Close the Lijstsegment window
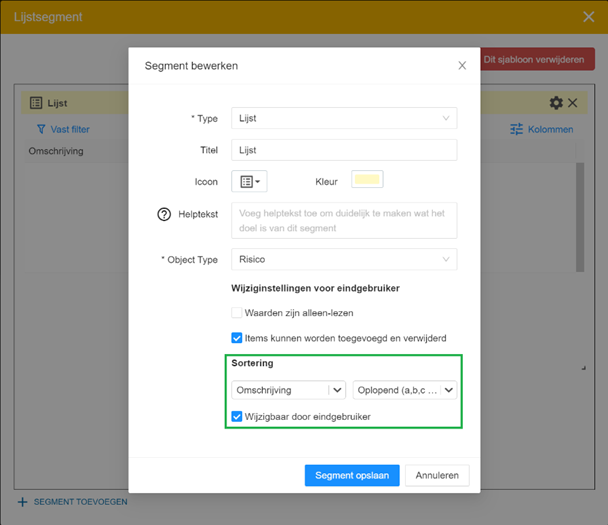 pyautogui.click(x=589, y=17)
